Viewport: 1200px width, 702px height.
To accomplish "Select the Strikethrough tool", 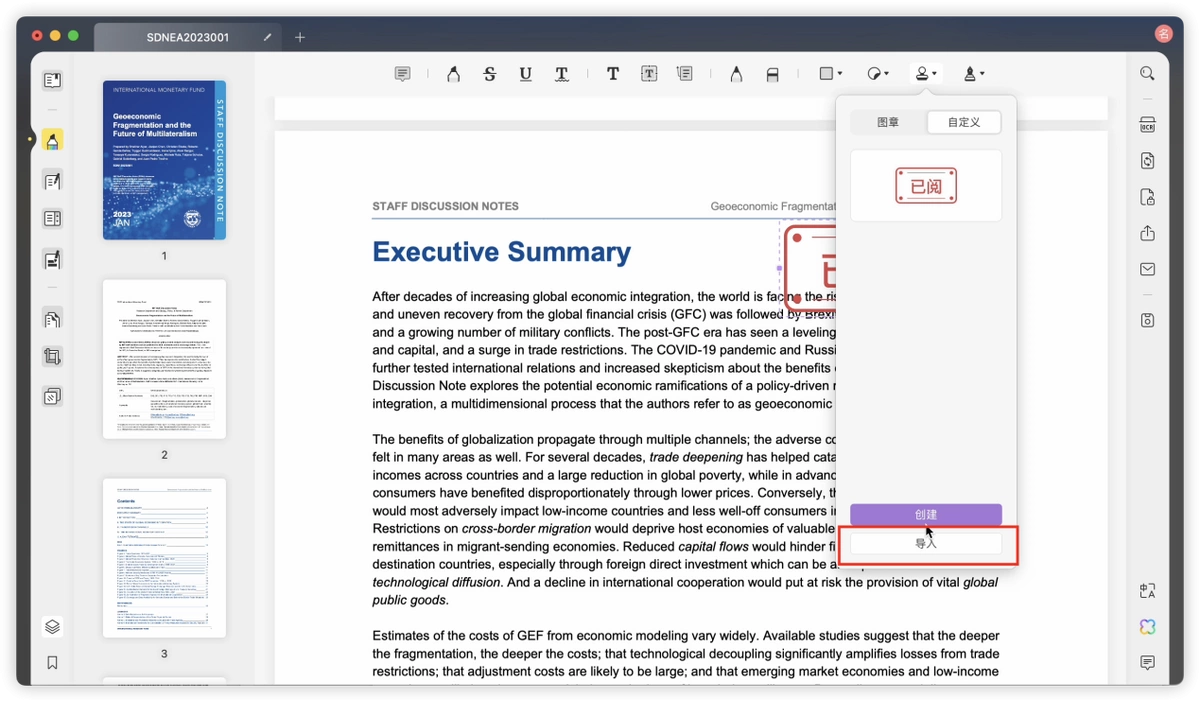I will click(x=489, y=74).
